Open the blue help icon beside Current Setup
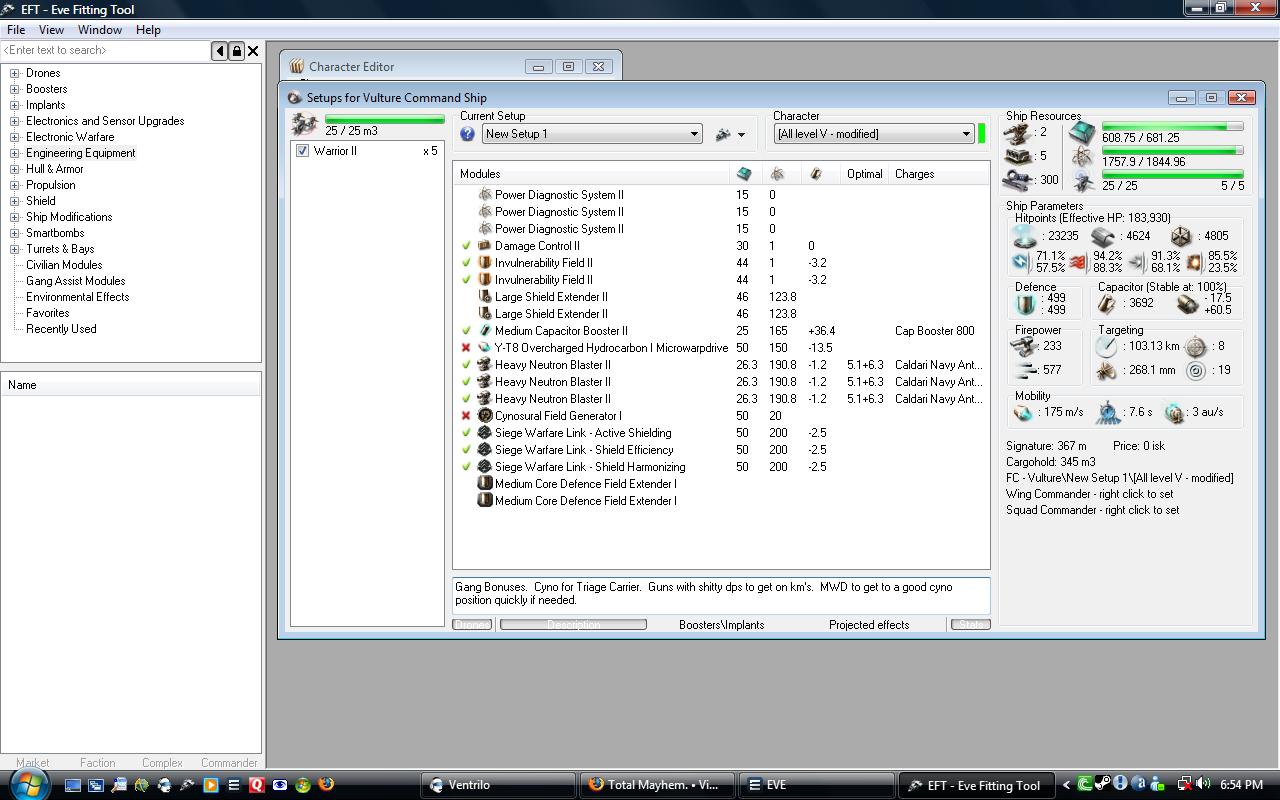 point(467,134)
